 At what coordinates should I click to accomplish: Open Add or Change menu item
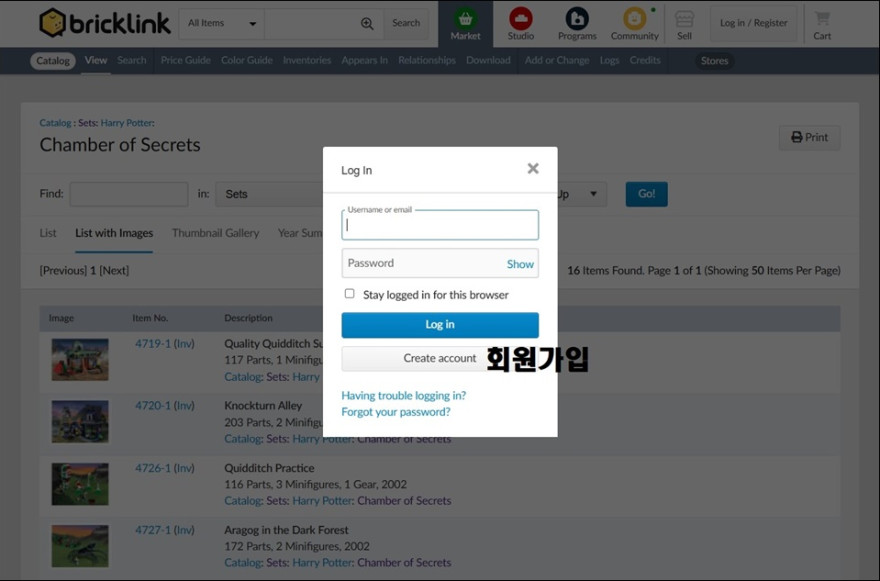[557, 60]
